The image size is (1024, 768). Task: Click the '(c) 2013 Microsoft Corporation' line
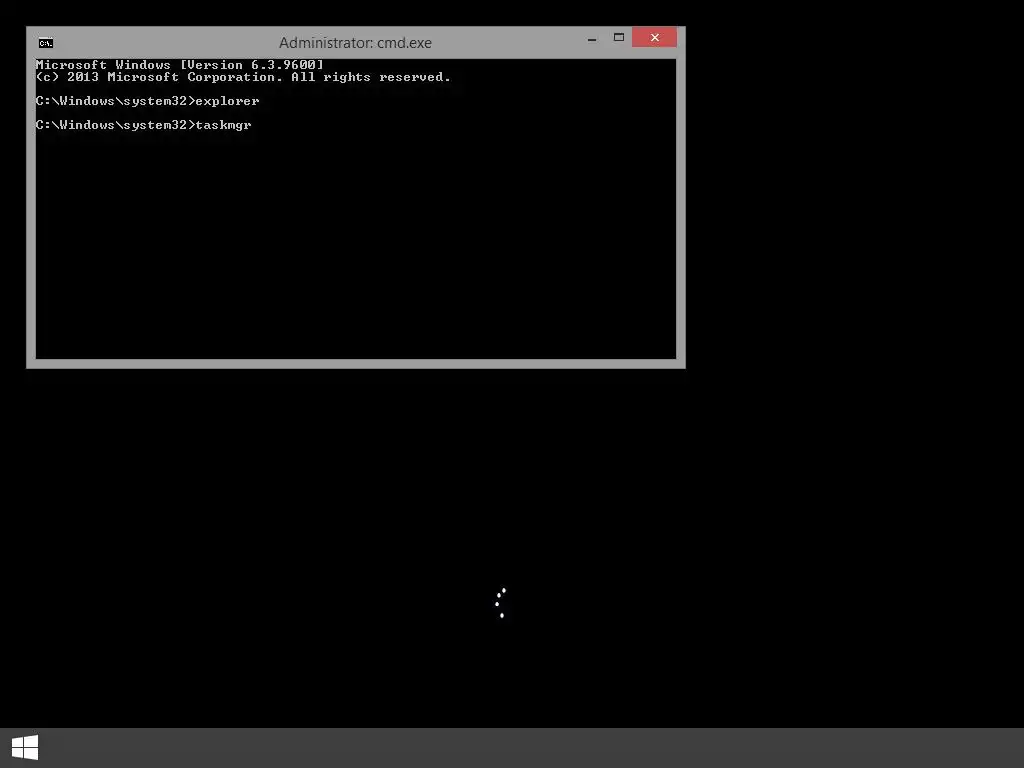[243, 77]
